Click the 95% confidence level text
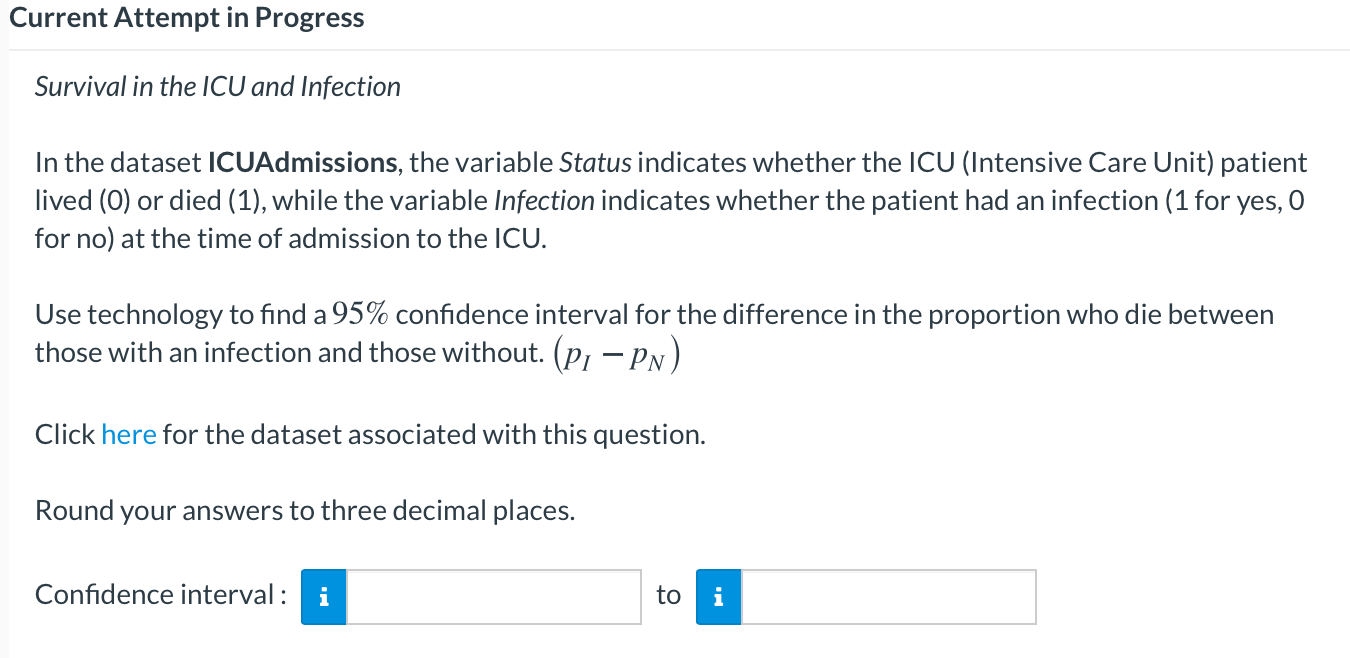The height and width of the screenshot is (658, 1350). (363, 314)
